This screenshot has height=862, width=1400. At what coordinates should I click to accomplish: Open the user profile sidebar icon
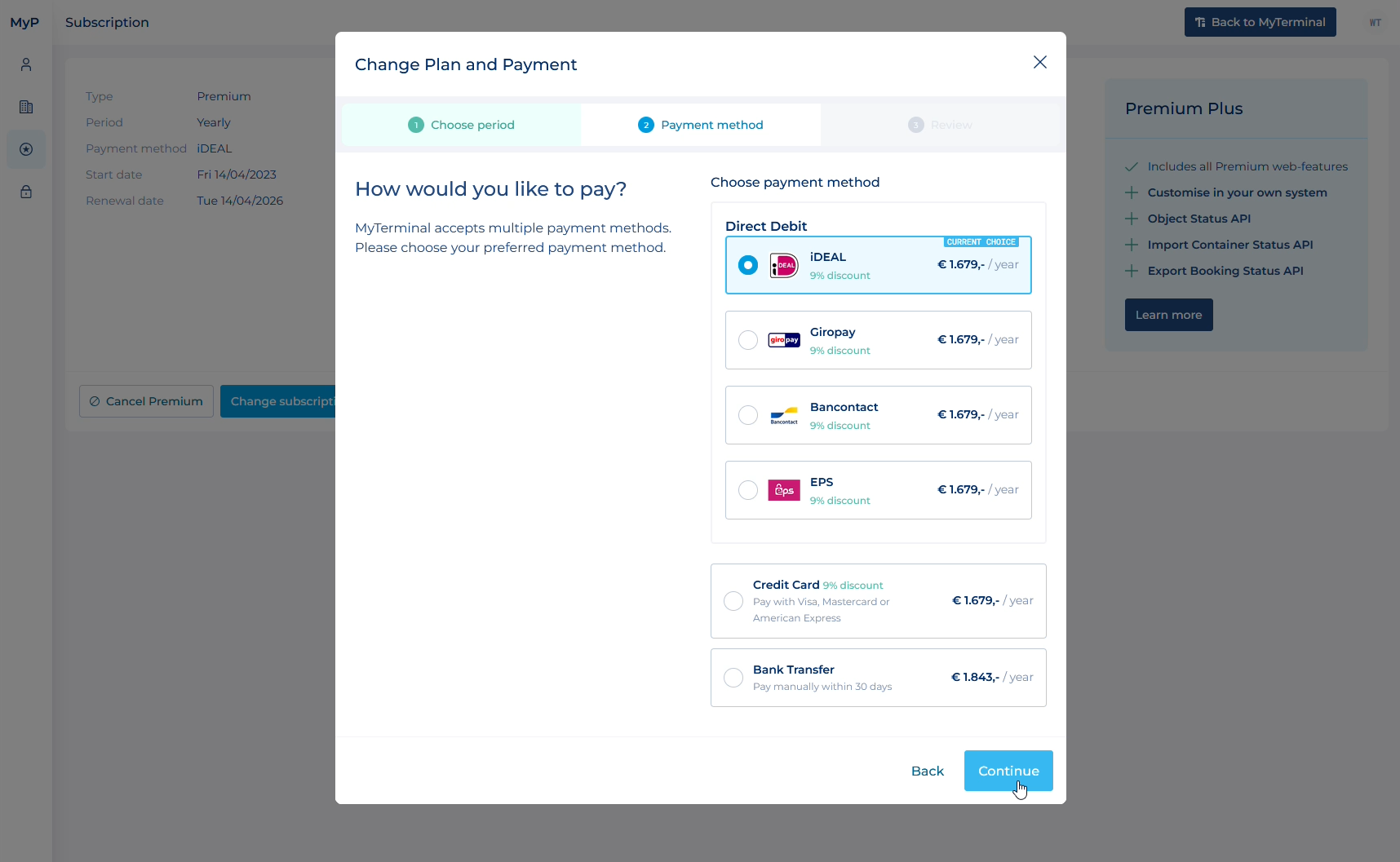pos(26,64)
